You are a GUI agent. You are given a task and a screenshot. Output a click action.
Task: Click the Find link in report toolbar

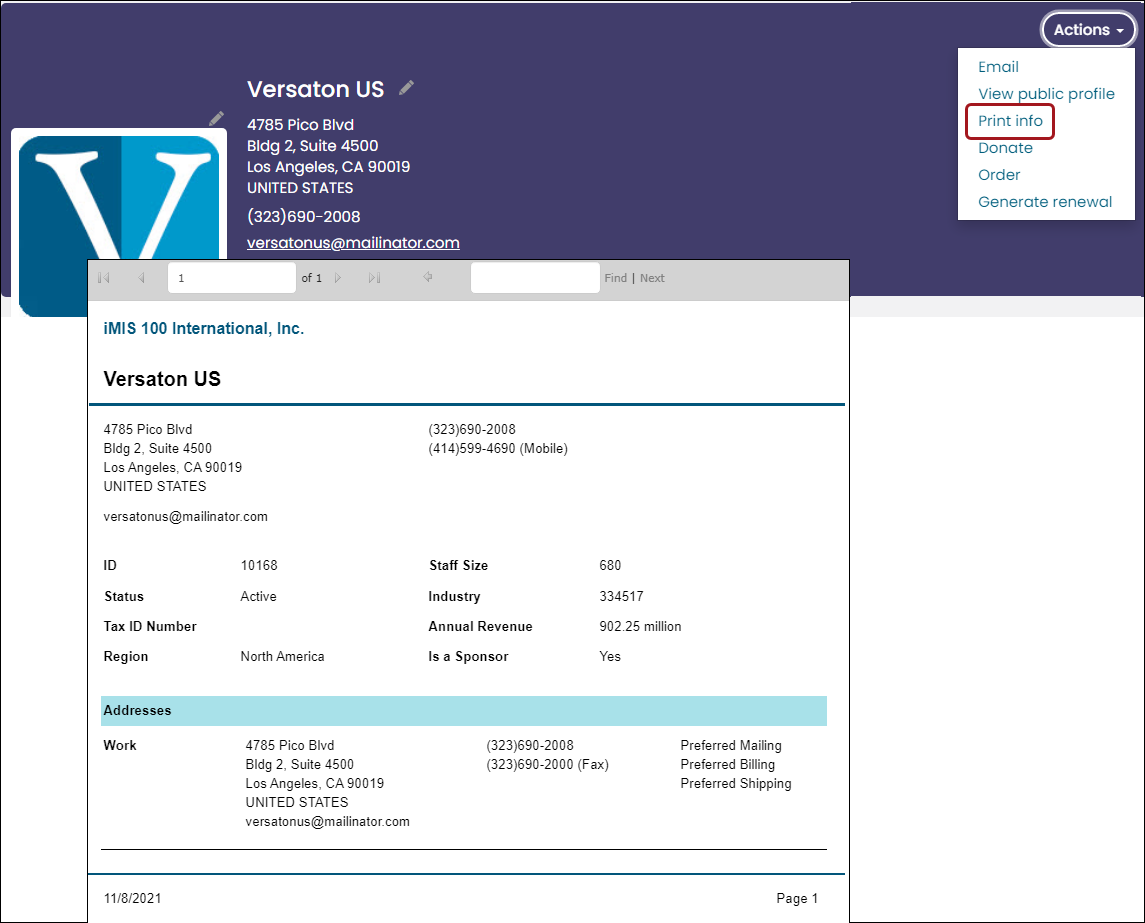pyautogui.click(x=616, y=278)
